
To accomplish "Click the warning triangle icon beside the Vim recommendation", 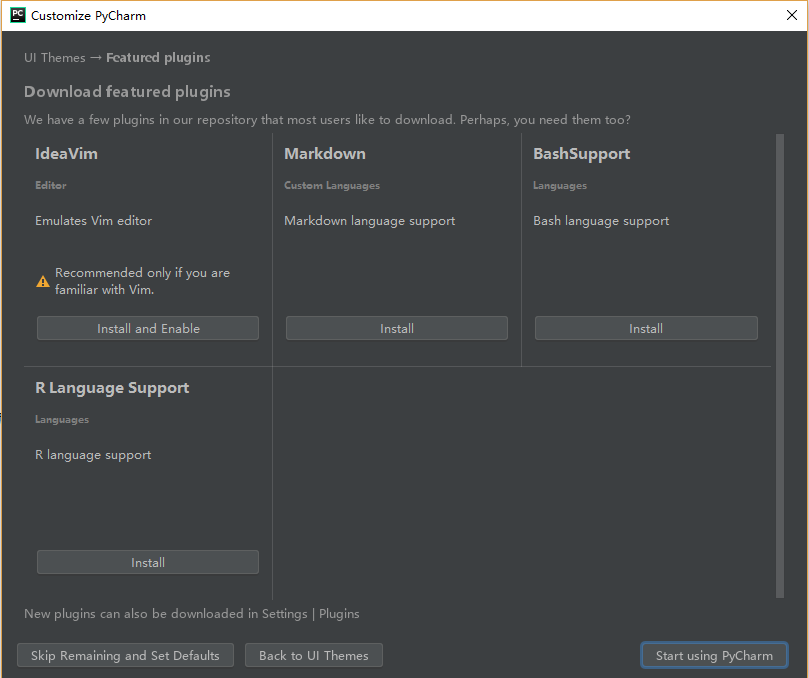I will pyautogui.click(x=43, y=282).
